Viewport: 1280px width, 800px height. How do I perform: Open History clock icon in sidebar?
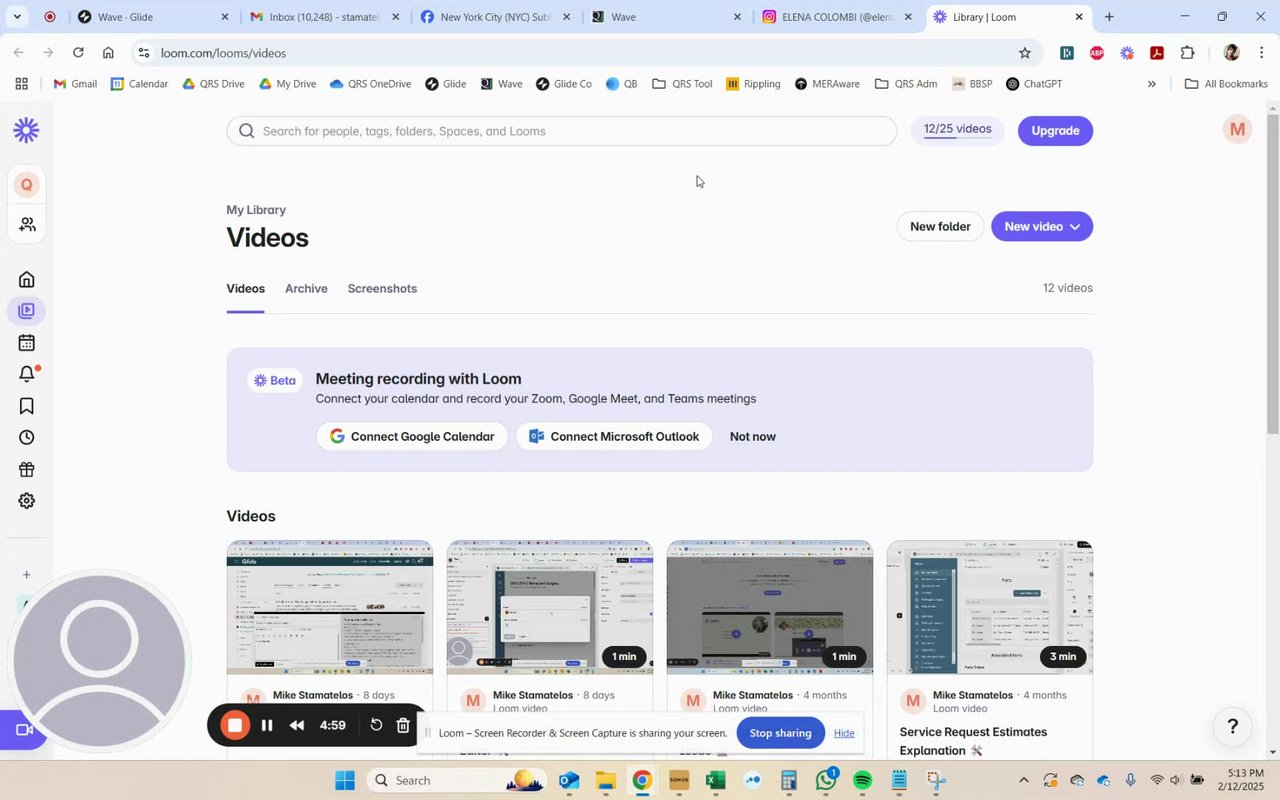27,437
